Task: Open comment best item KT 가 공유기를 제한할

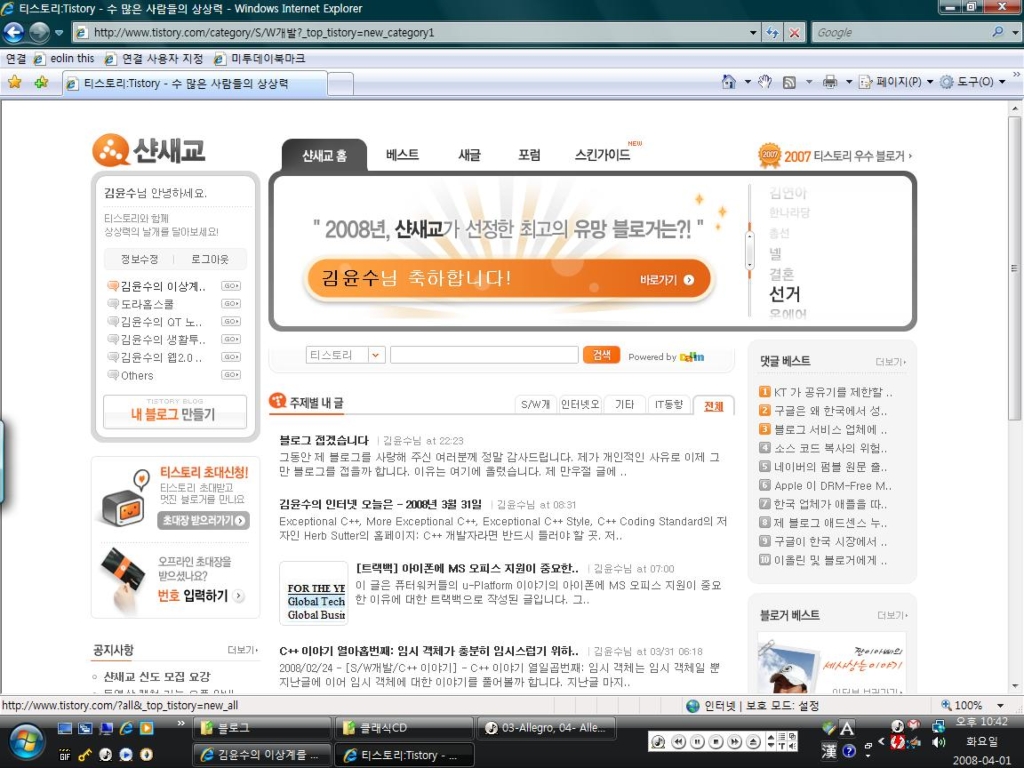Action: (833, 392)
